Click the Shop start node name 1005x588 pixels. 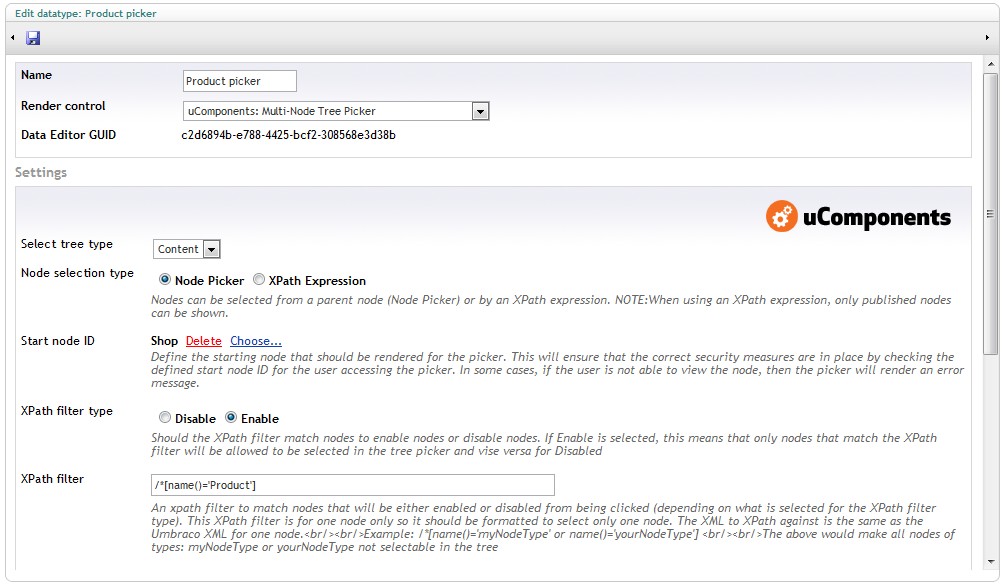164,341
